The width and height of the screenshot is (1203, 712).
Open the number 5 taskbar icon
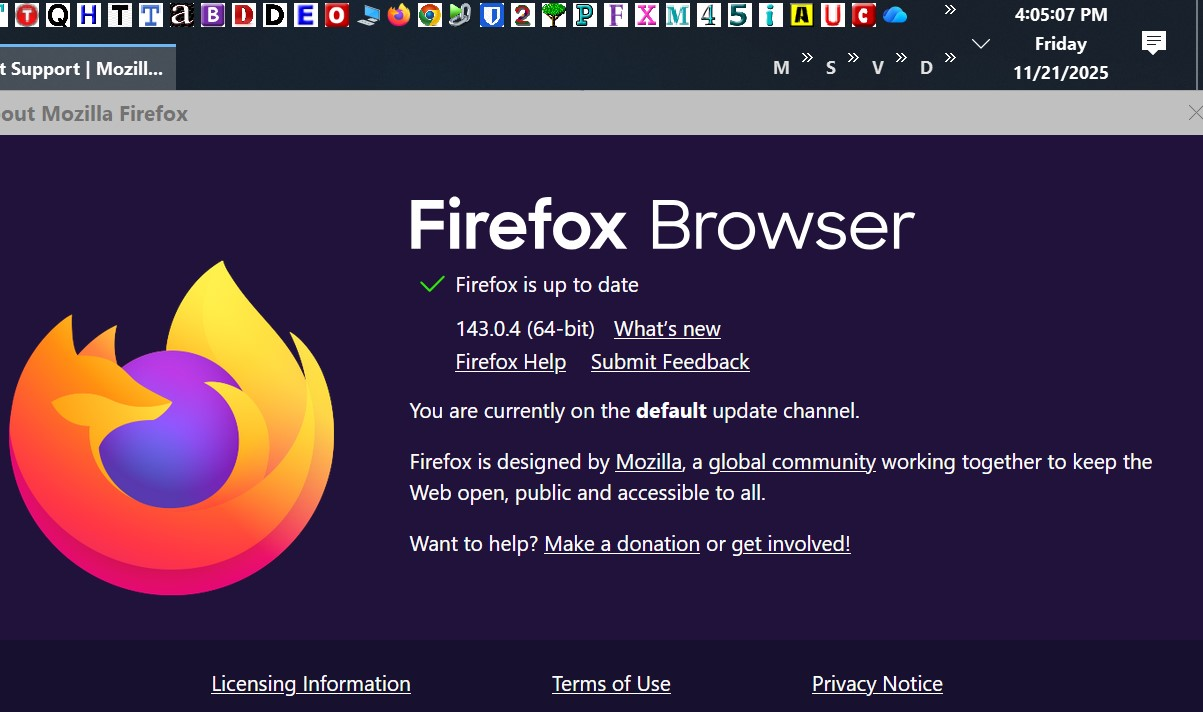click(x=740, y=15)
